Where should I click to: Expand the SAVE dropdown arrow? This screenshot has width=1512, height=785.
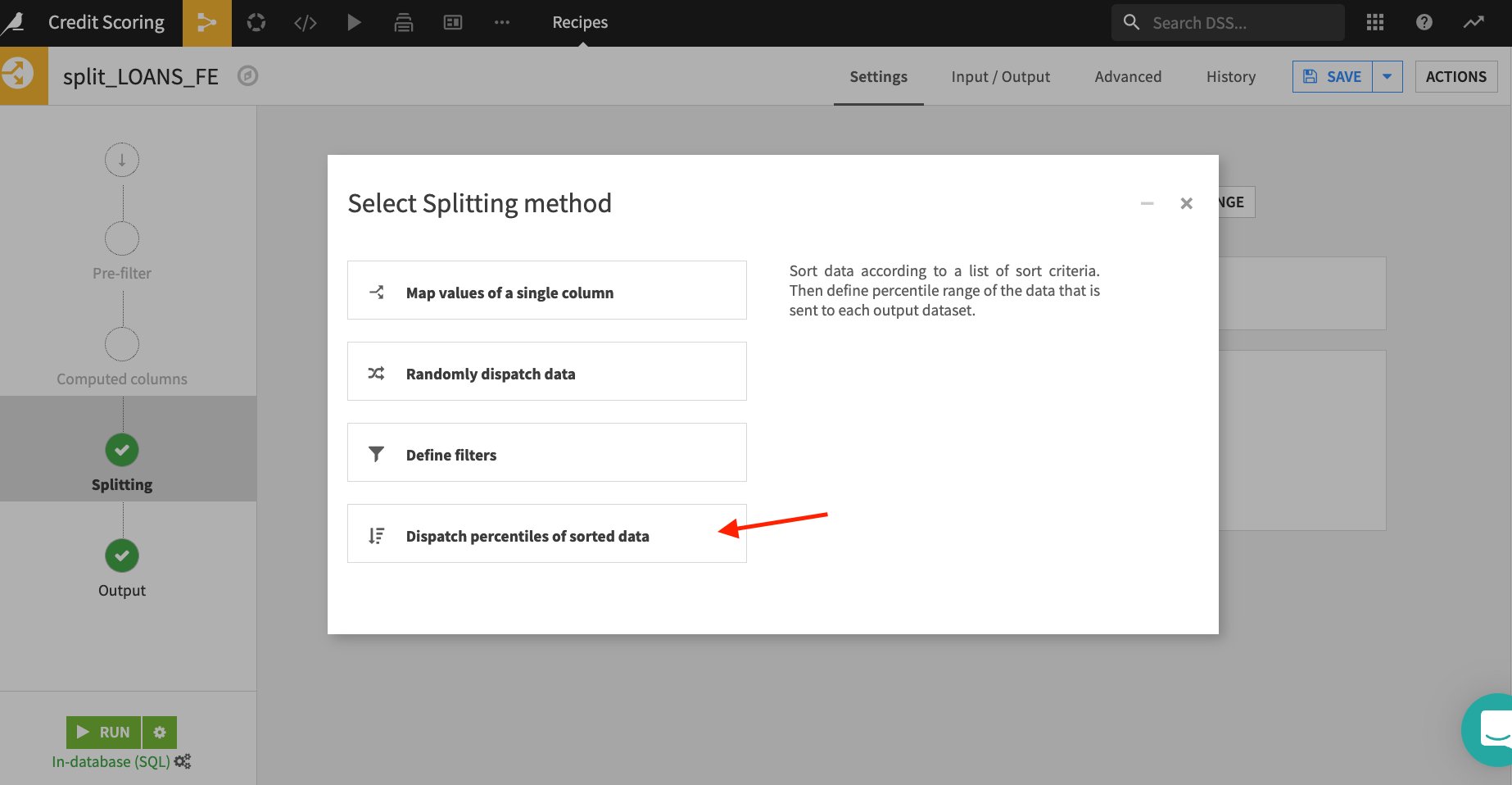click(1387, 76)
